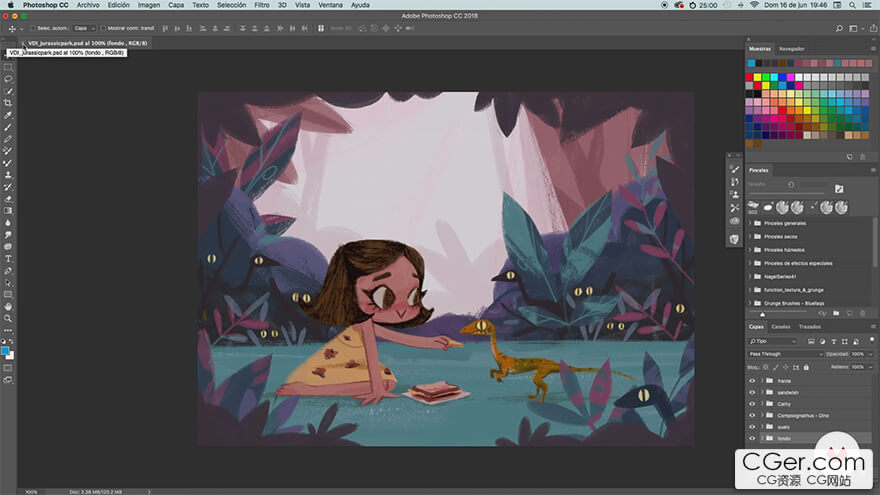This screenshot has width=880, height=495.
Task: Open the Edit Toolbar three-dots button
Action: [x=8, y=331]
